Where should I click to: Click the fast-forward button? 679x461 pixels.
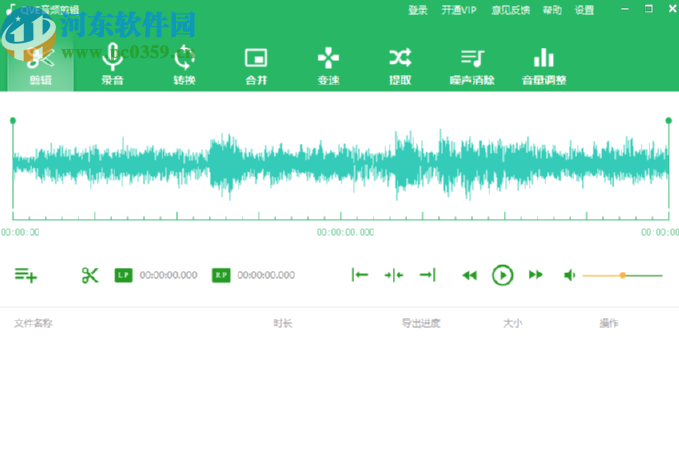tap(536, 275)
